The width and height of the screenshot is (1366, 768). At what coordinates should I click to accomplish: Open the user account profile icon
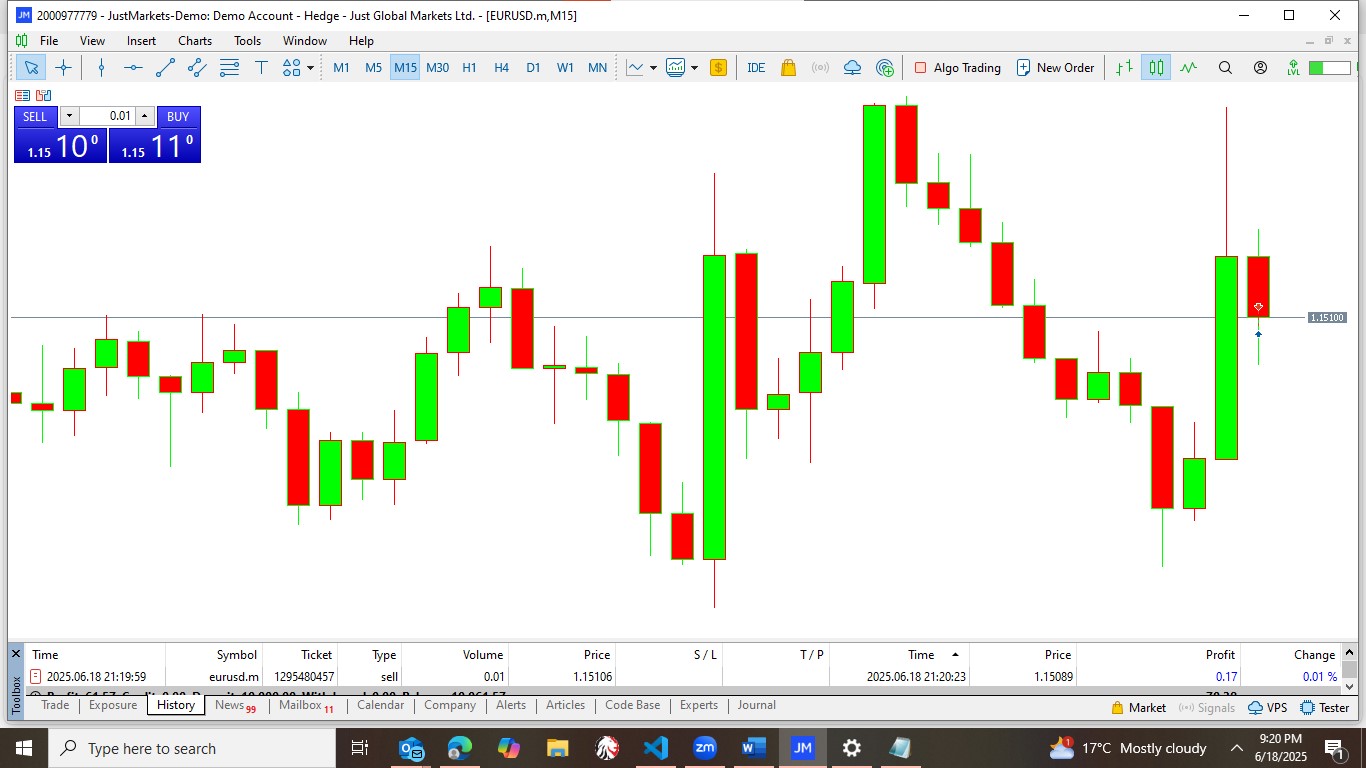coord(1260,68)
